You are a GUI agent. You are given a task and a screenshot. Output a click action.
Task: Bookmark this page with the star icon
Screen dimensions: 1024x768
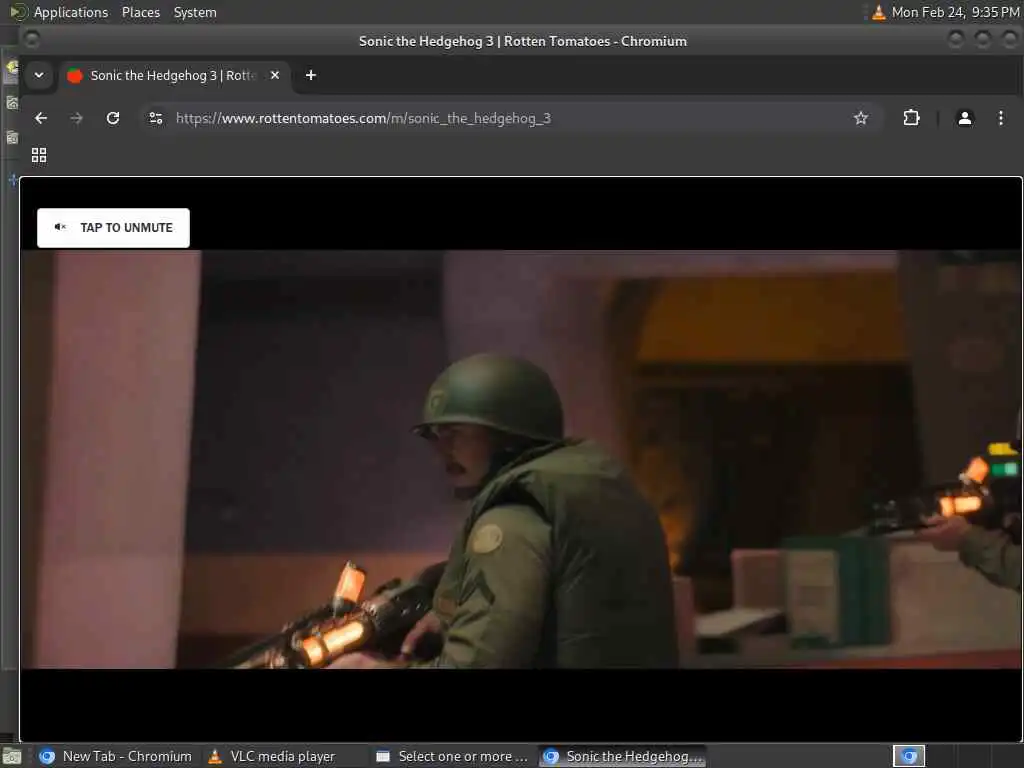pos(861,118)
